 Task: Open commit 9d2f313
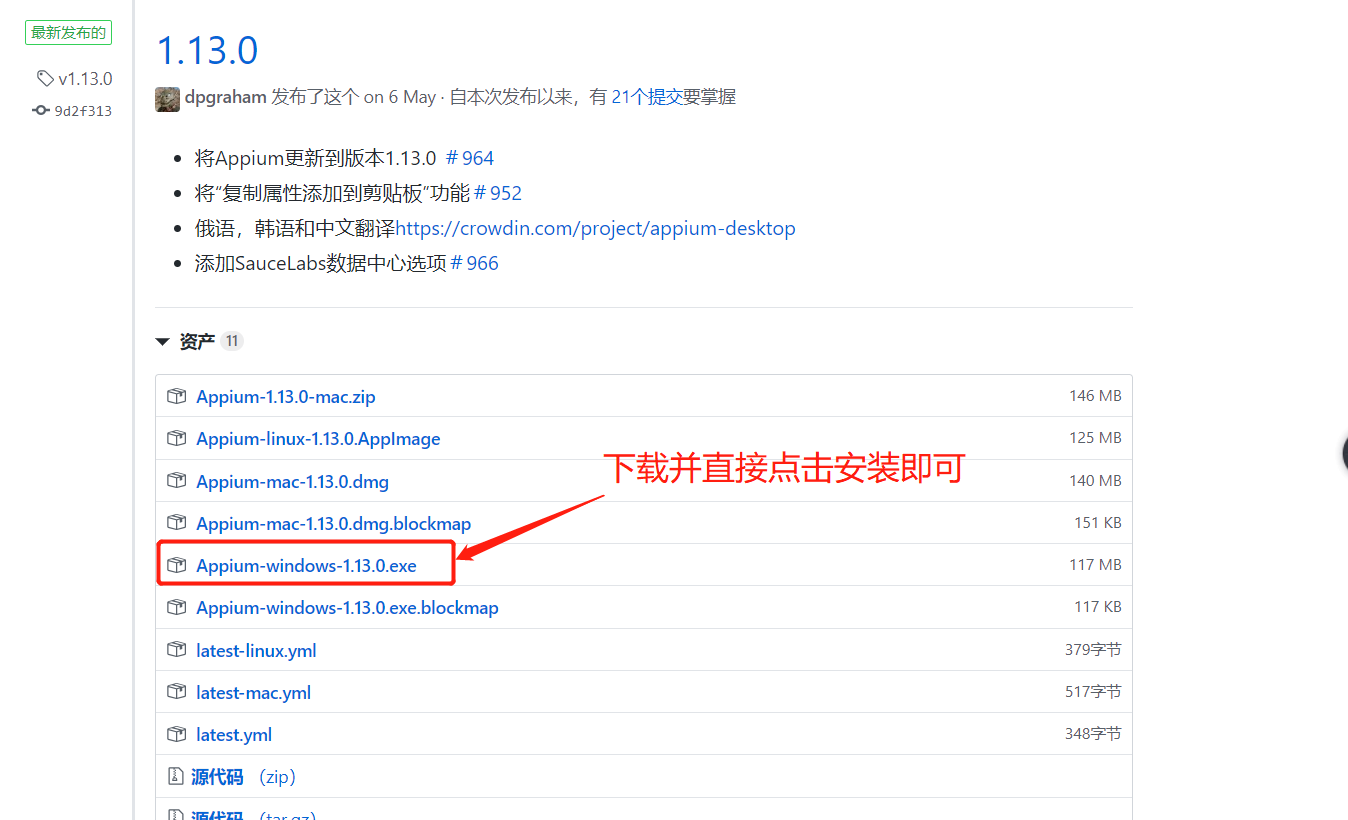[83, 111]
